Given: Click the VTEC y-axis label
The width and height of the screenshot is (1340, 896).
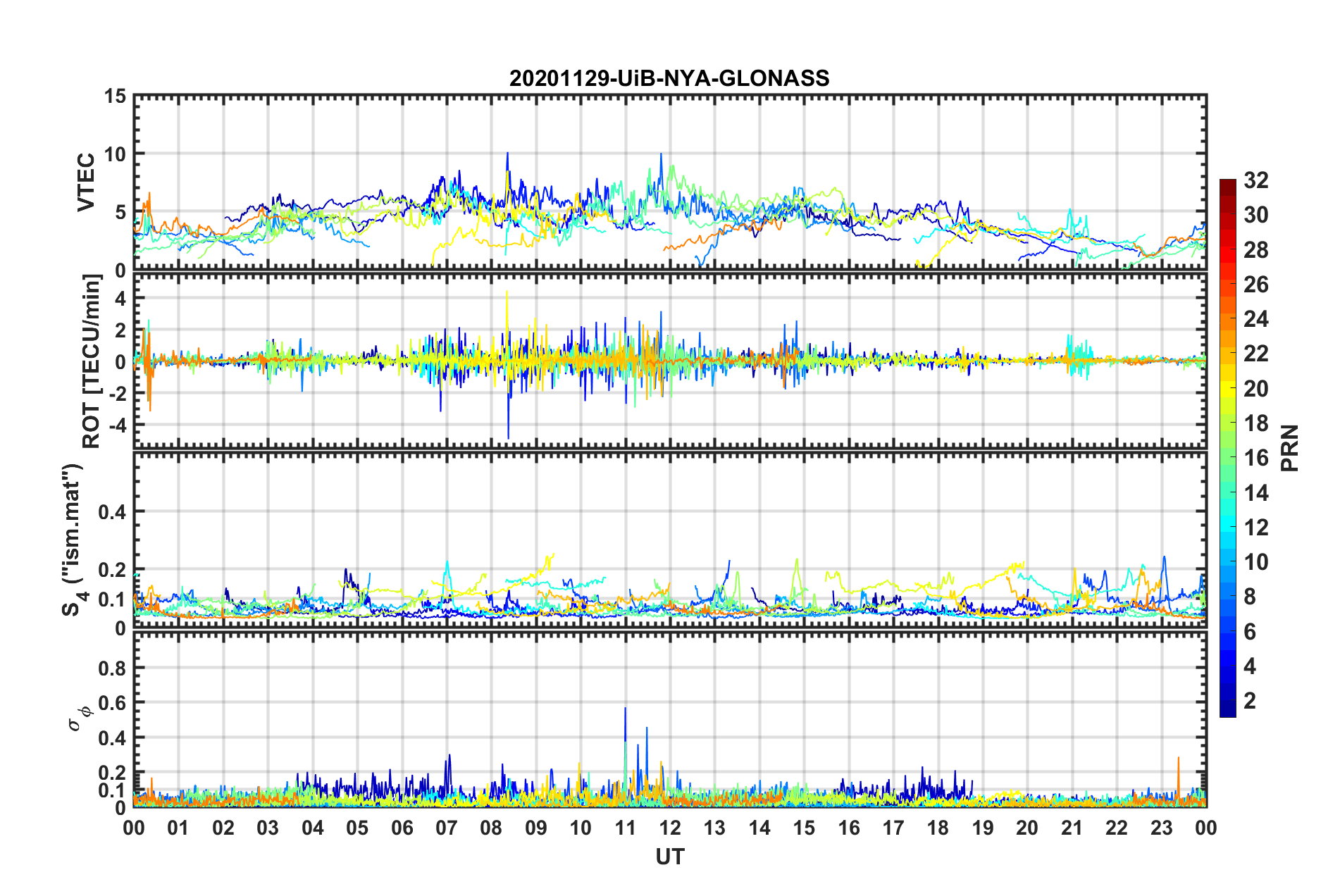Looking at the screenshot, I should 86,182.
